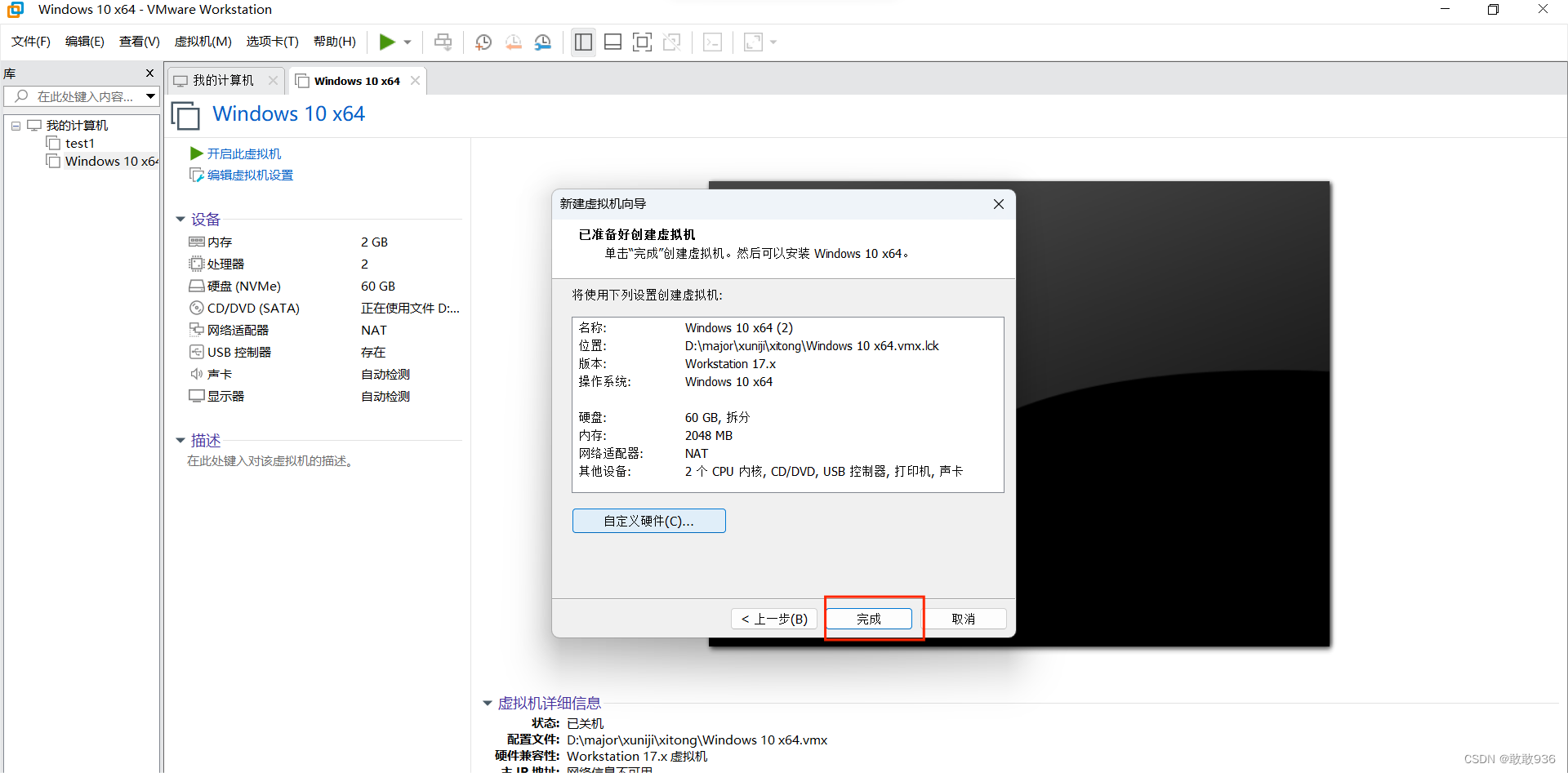Toggle the library panel visibility
1568x773 pixels.
583,42
